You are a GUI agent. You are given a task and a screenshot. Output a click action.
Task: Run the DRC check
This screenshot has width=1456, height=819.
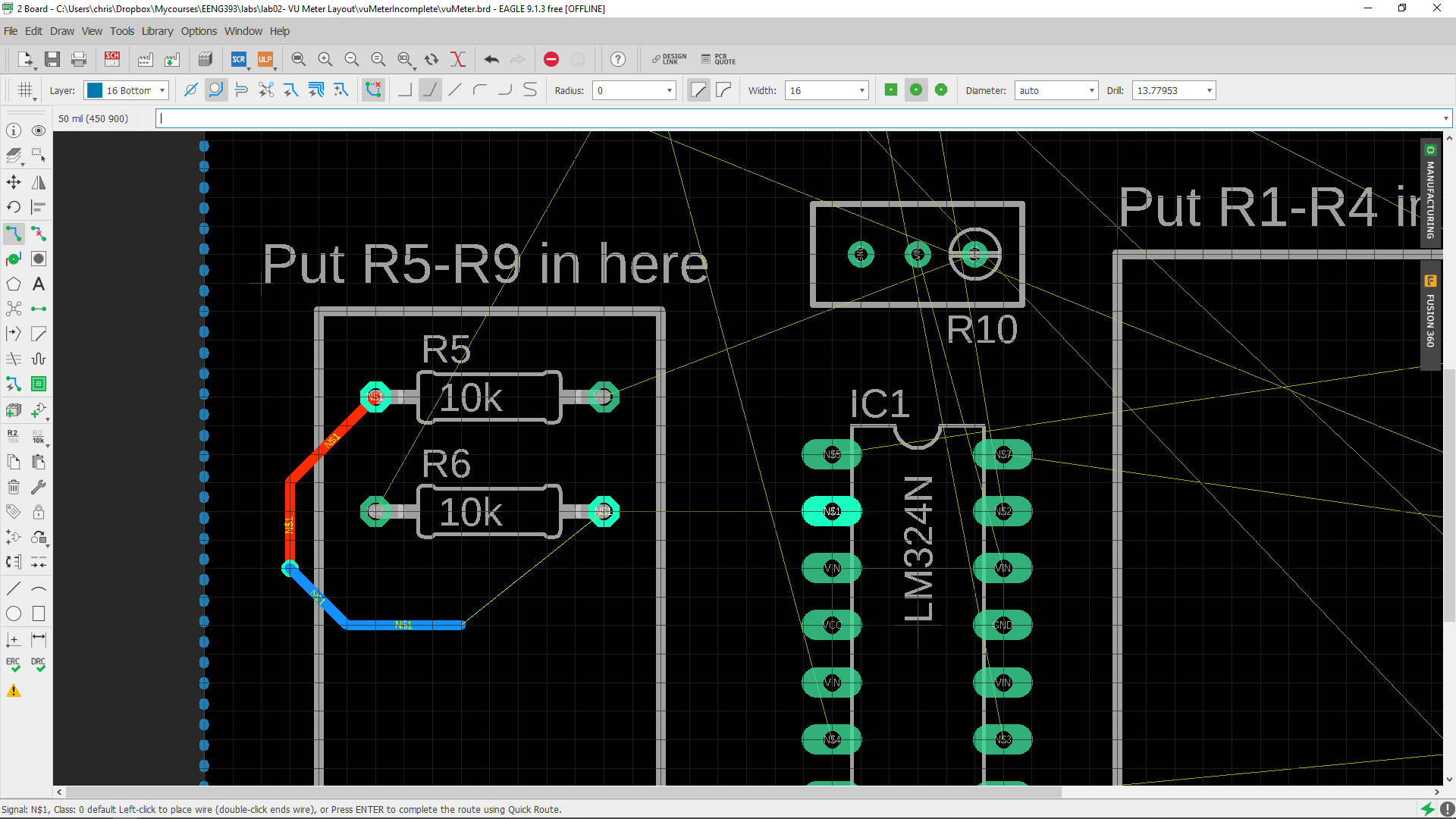coord(39,664)
